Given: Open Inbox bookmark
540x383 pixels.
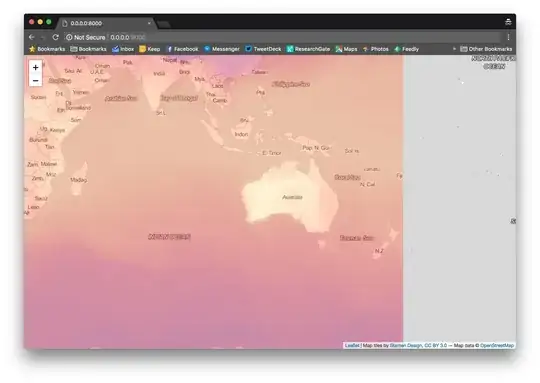Looking at the screenshot, I should click(x=123, y=49).
